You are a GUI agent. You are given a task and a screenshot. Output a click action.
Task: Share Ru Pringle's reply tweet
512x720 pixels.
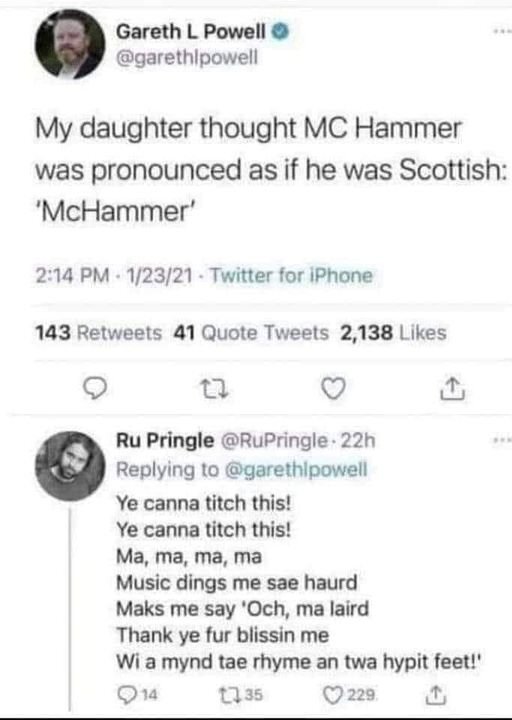(436, 695)
